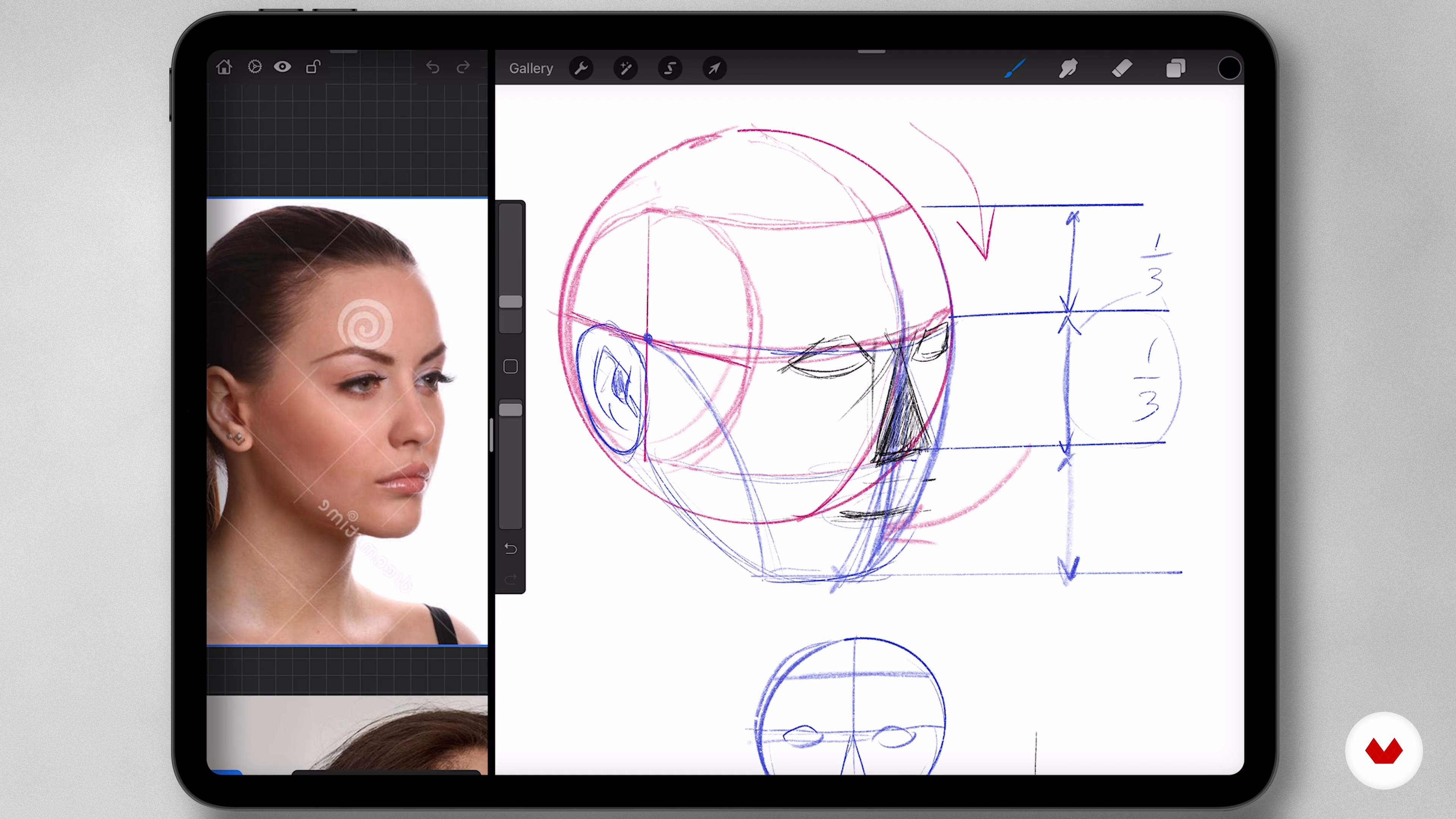Click the red Domestika logo badge

[x=1384, y=750]
